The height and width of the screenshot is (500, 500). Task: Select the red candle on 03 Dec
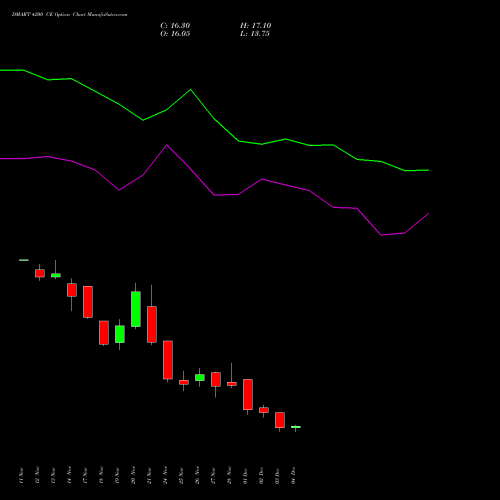click(280, 420)
